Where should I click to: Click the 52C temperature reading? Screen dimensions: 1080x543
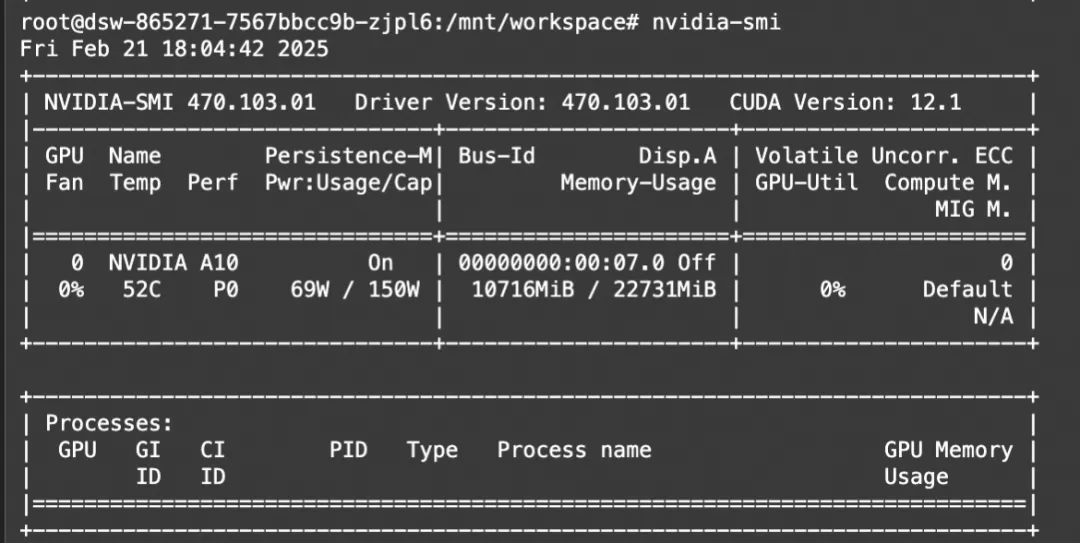click(x=129, y=290)
